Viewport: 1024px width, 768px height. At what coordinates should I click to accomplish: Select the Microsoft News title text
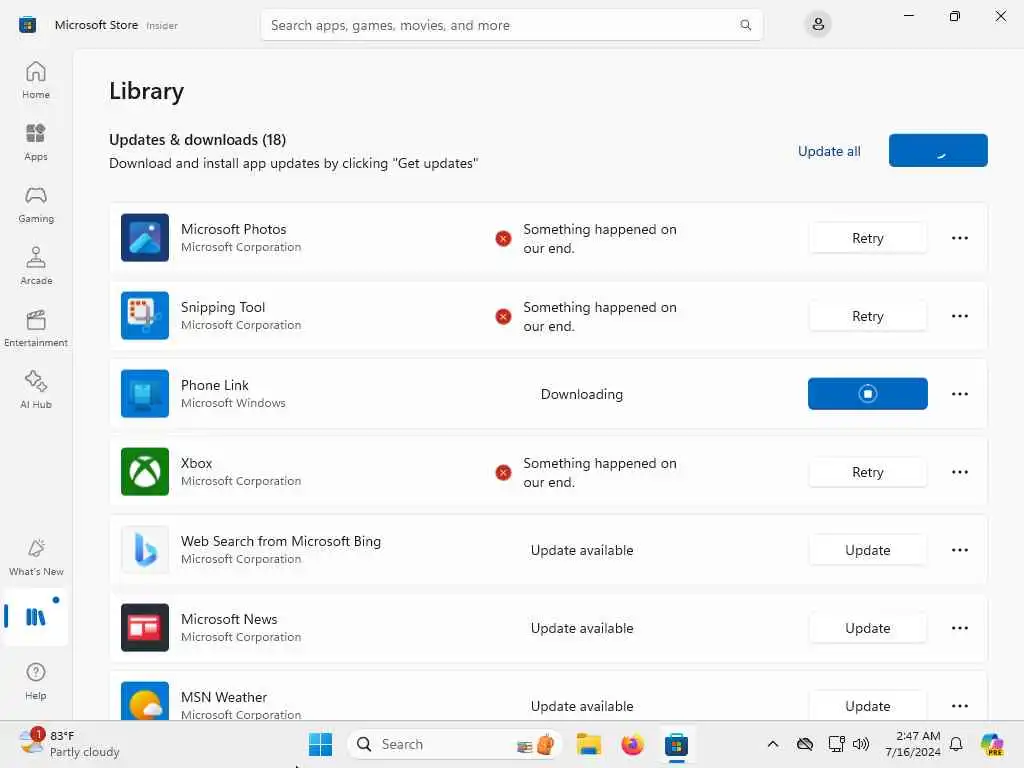point(229,619)
